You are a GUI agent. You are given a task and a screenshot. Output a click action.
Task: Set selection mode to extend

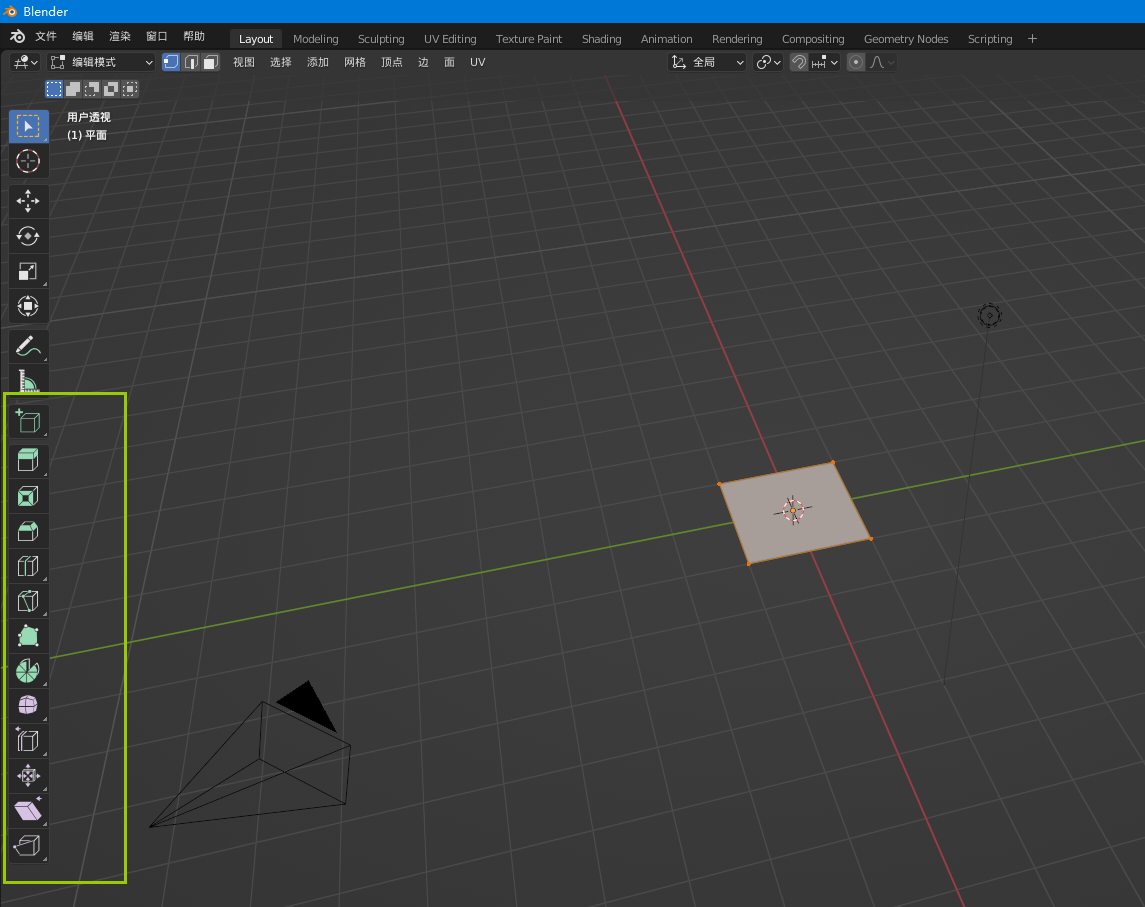point(73,89)
